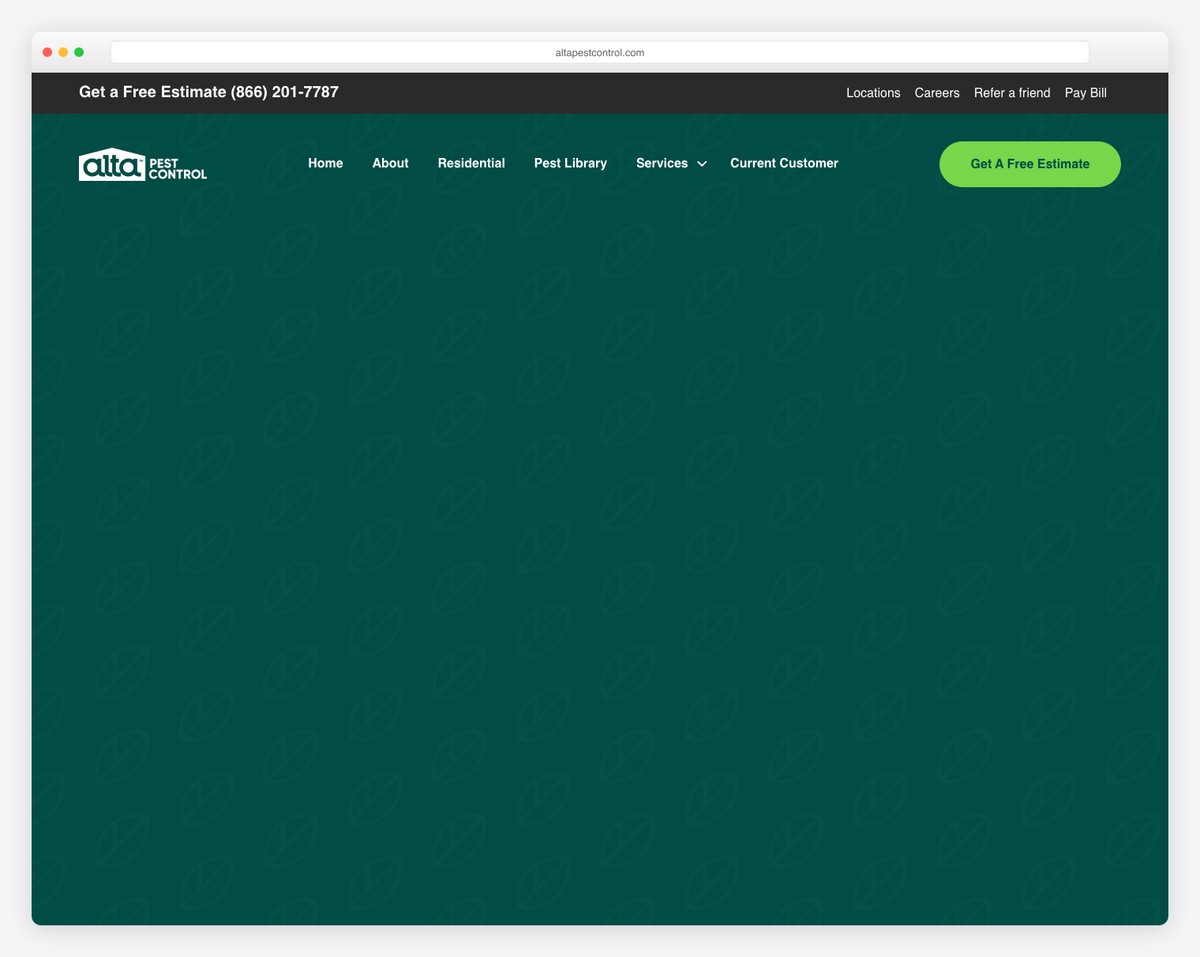Click the green Get A Free Estimate button
The height and width of the screenshot is (957, 1200).
1030,164
